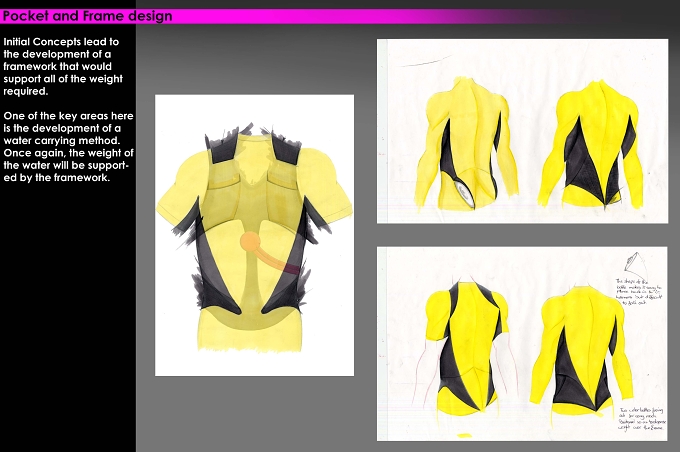Screen dimensions: 680x452
Task: Click the "Initial Concepts lead to" paragraph
Action: click(x=63, y=66)
